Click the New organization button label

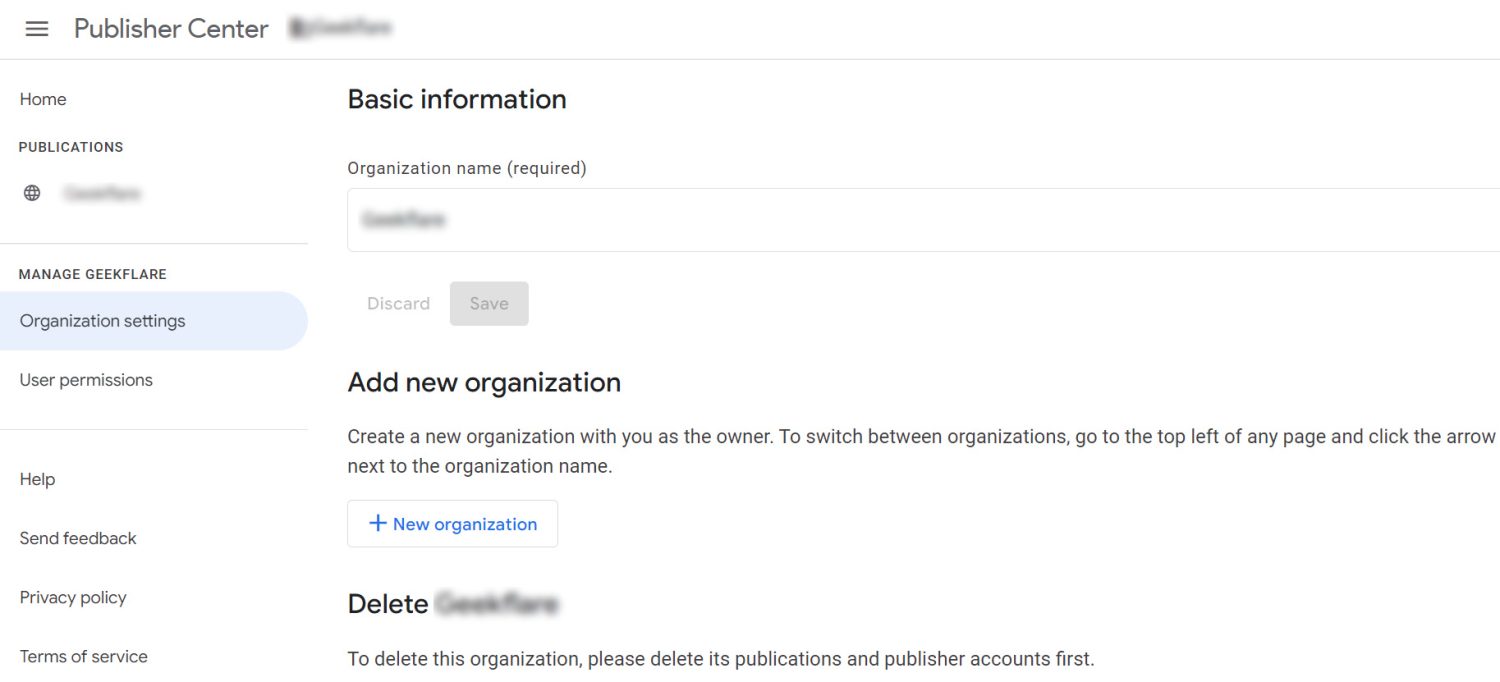[x=465, y=524]
